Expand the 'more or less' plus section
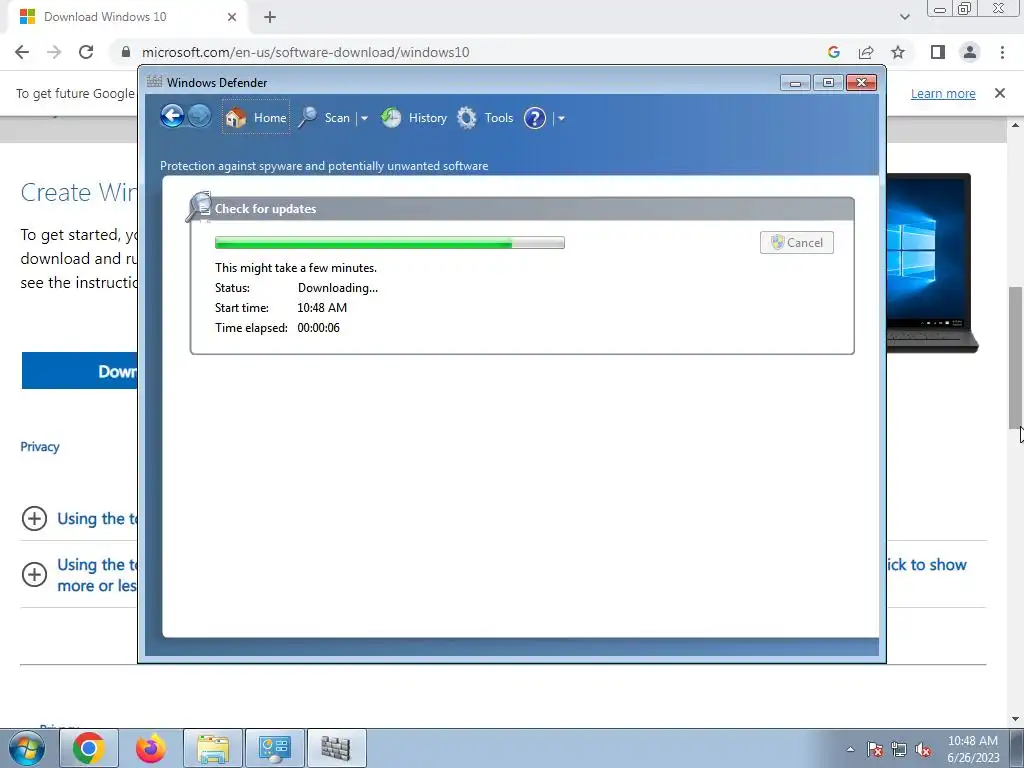Viewport: 1024px width, 768px height. click(x=35, y=575)
